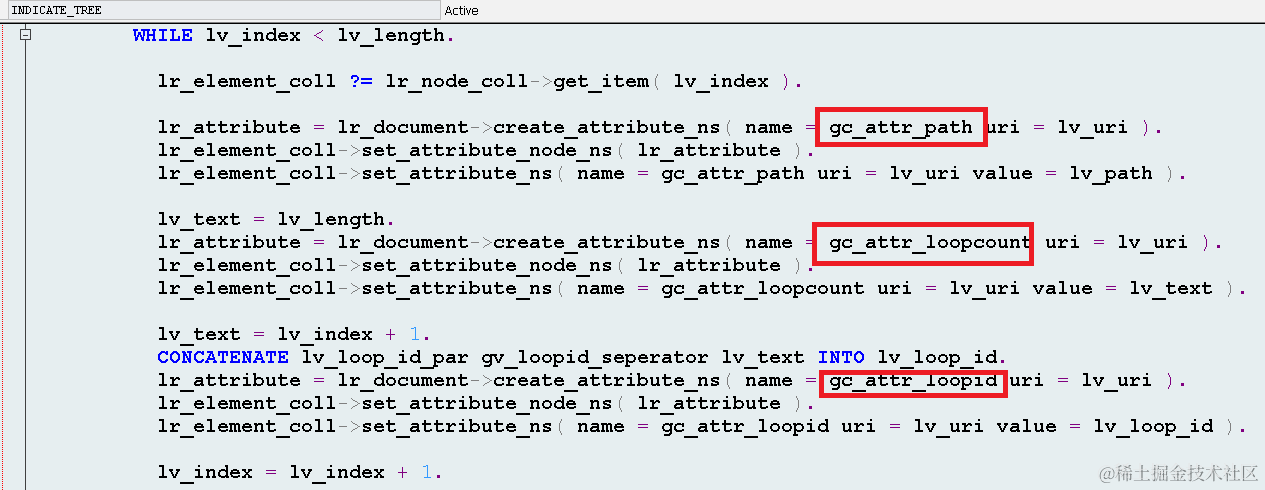The height and width of the screenshot is (490, 1265).
Task: Click lr_element_coll in the '?=' assignment line
Action: (246, 81)
